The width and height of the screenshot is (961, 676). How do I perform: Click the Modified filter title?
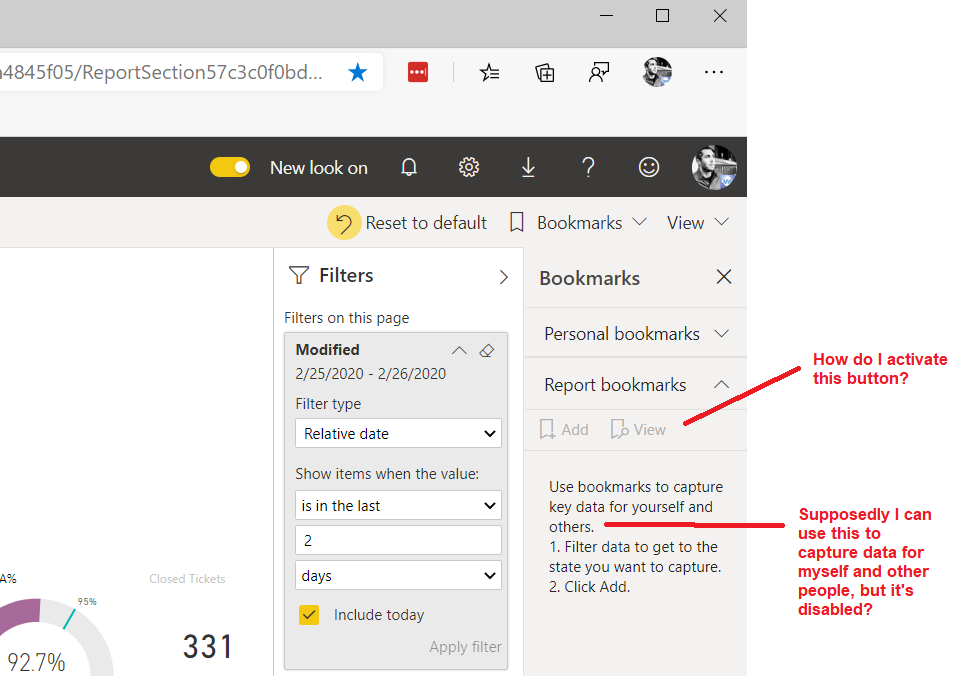[x=328, y=350]
